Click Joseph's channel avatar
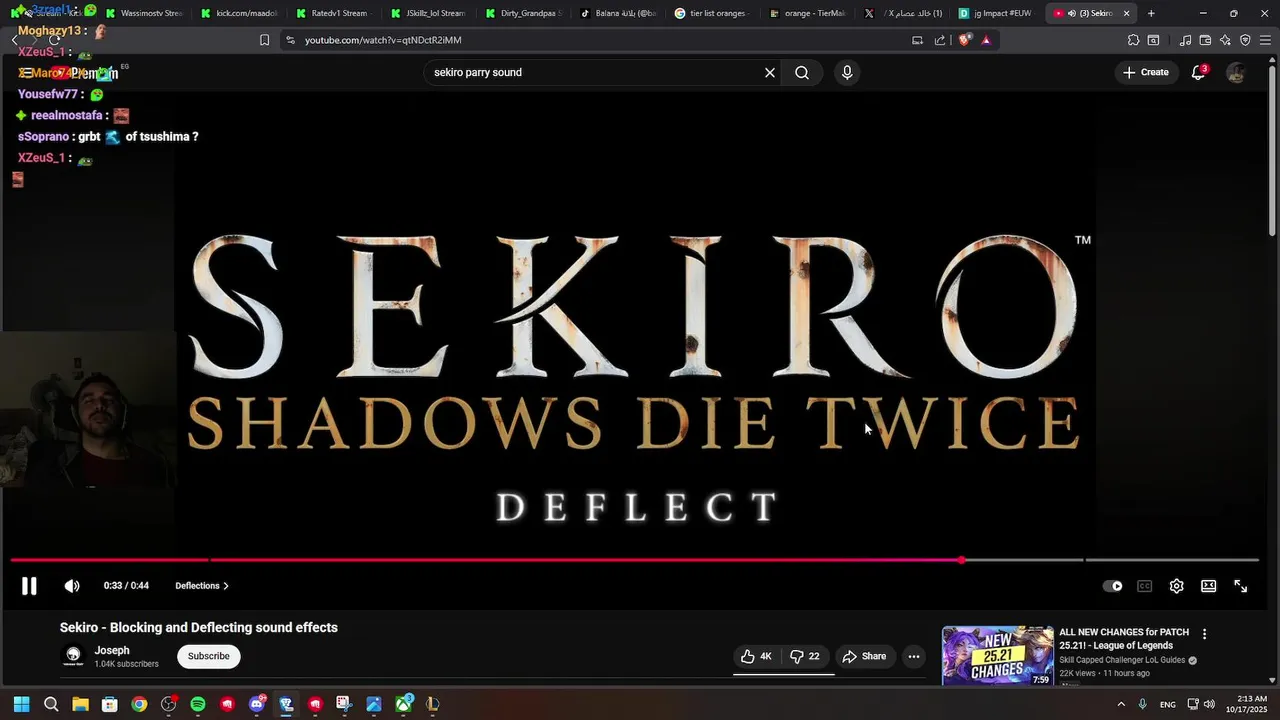1280x720 pixels. 73,656
